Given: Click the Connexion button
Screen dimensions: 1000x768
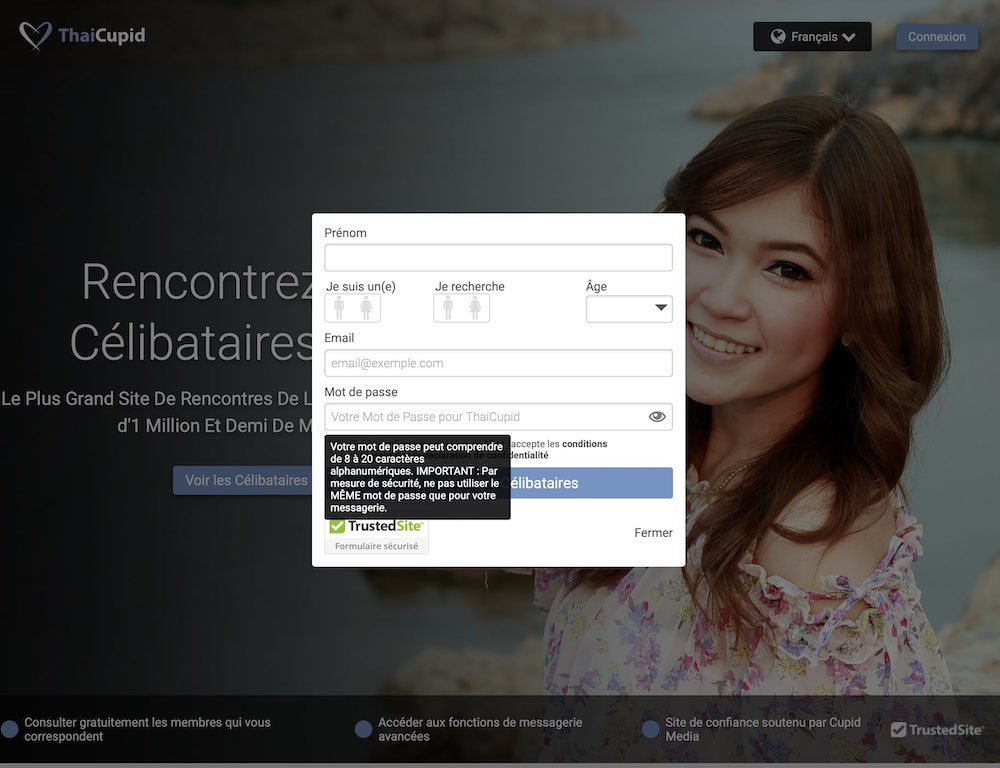Looking at the screenshot, I should click(x=936, y=37).
